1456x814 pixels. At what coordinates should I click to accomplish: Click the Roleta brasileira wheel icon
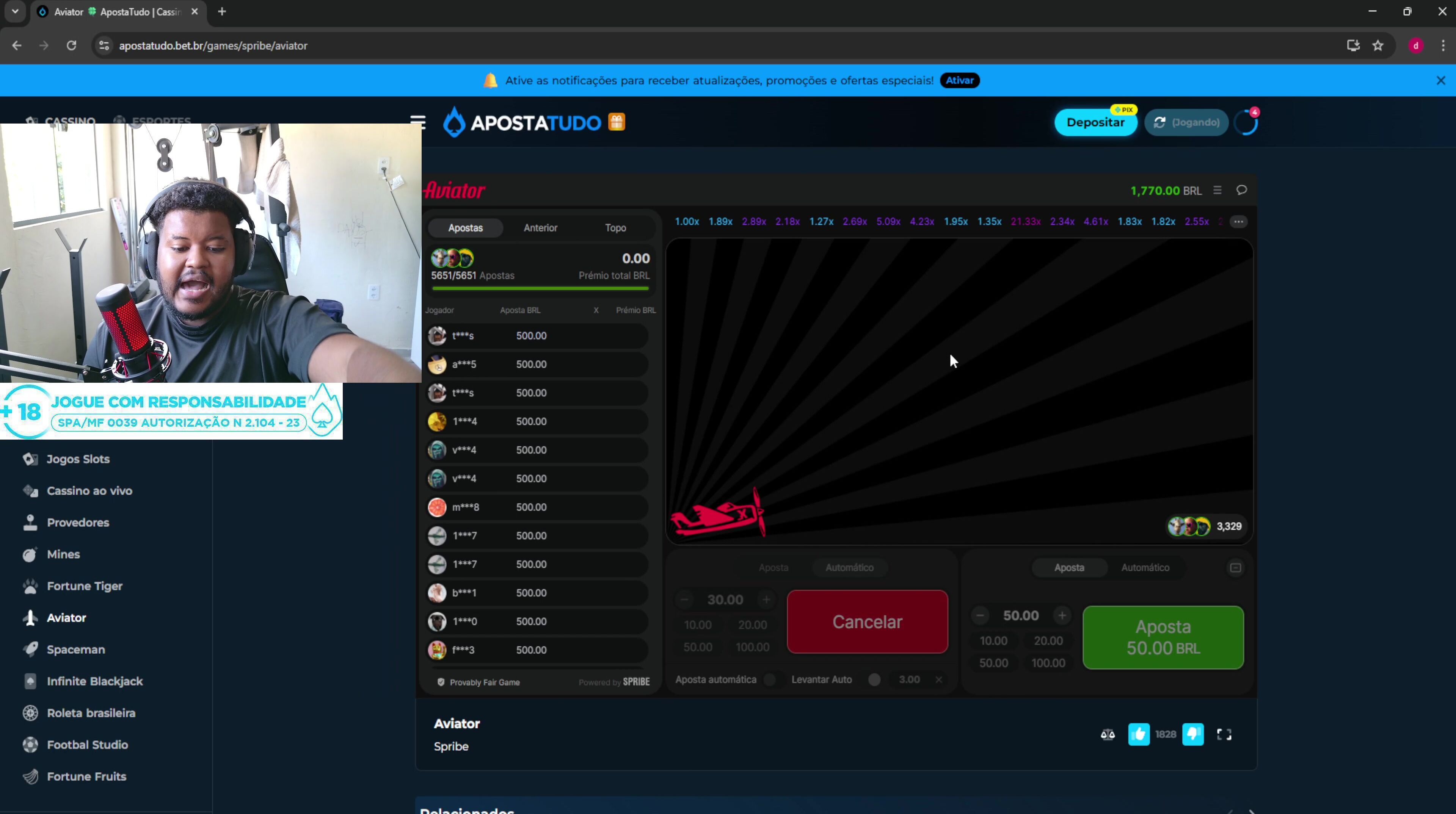pos(30,712)
